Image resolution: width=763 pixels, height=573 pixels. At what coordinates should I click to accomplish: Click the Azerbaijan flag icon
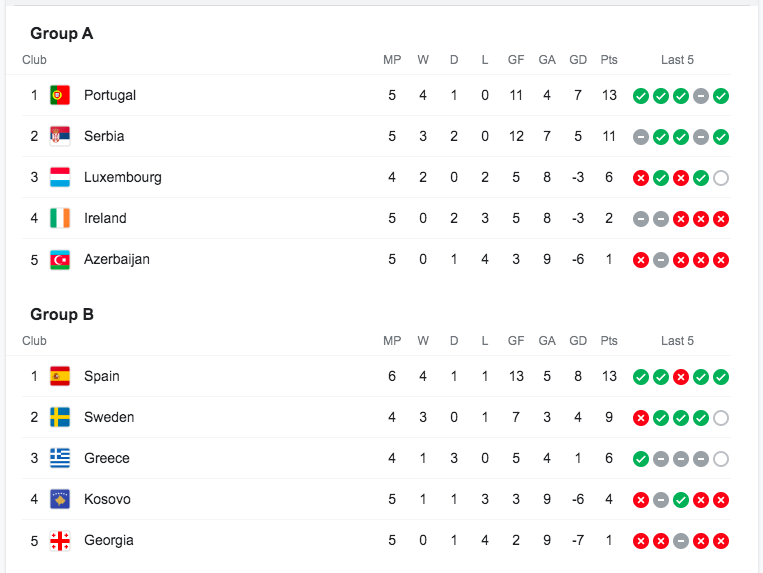(60, 259)
